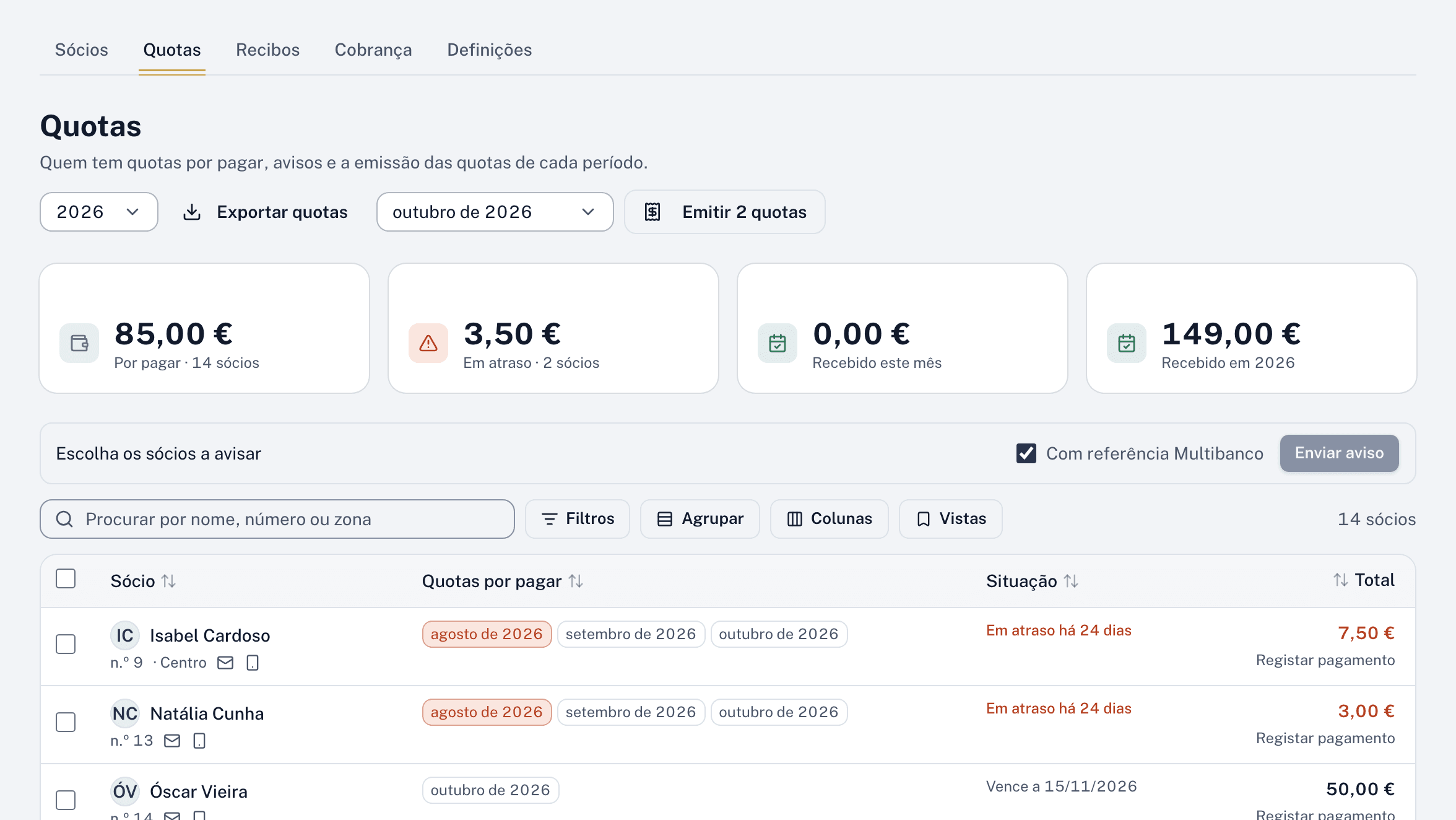
Task: Switch to the Definições tab
Action: [x=490, y=50]
